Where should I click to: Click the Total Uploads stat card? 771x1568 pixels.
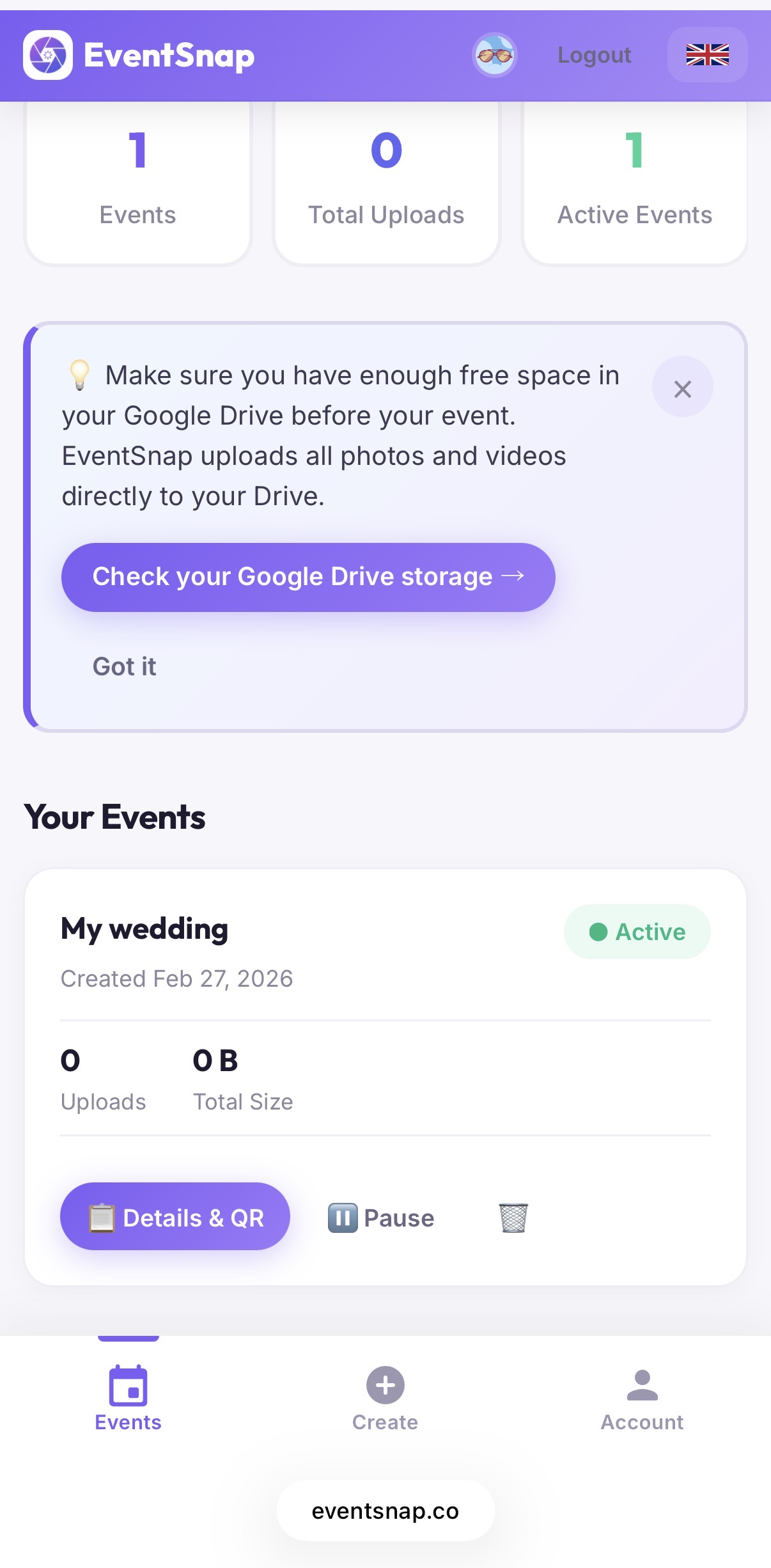[x=386, y=182]
